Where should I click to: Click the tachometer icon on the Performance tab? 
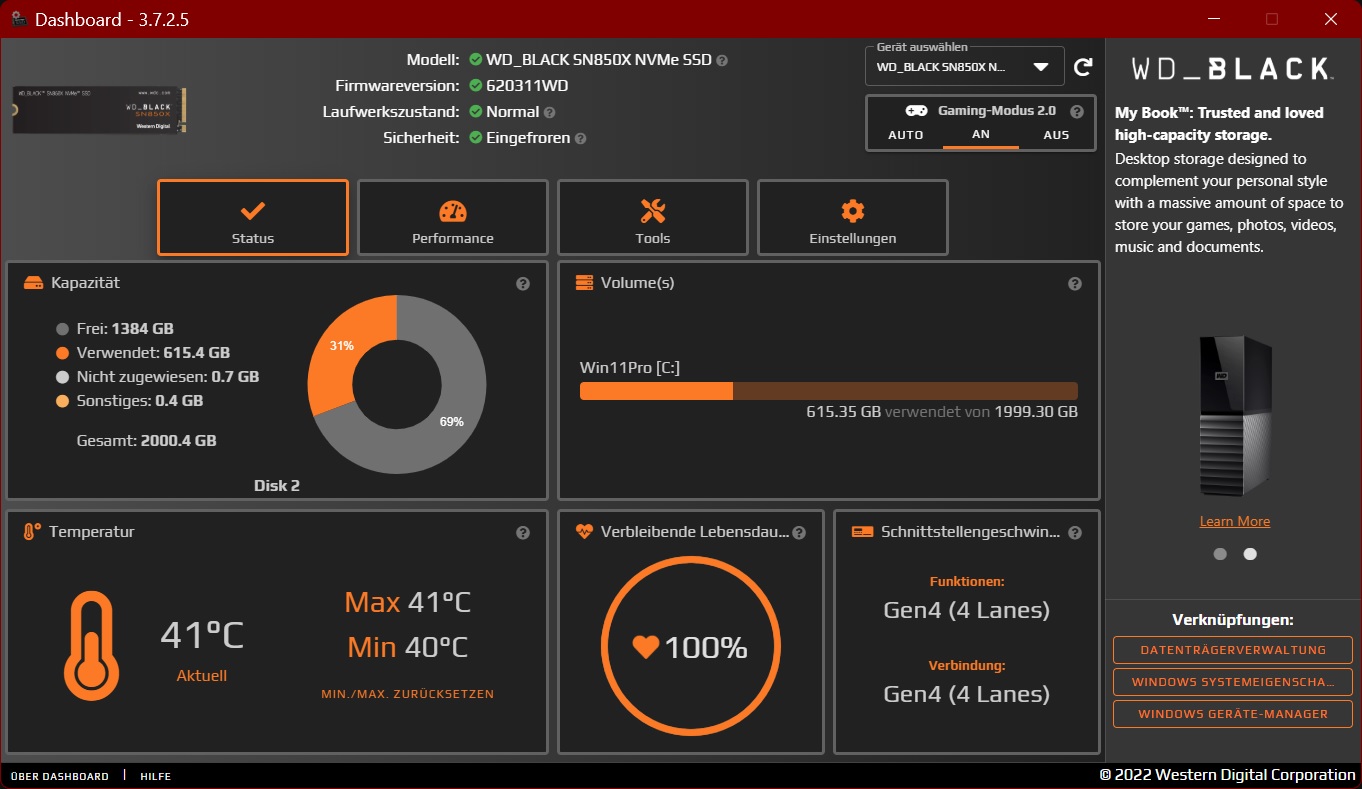click(x=453, y=211)
